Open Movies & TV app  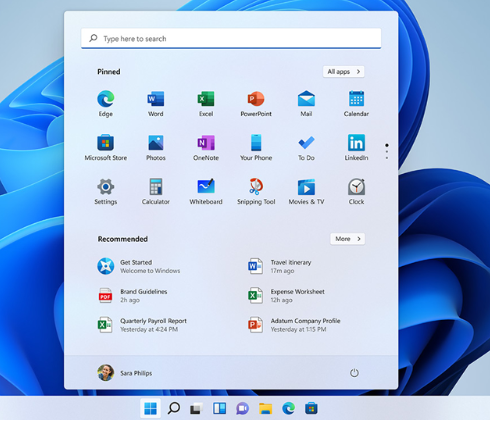point(306,192)
